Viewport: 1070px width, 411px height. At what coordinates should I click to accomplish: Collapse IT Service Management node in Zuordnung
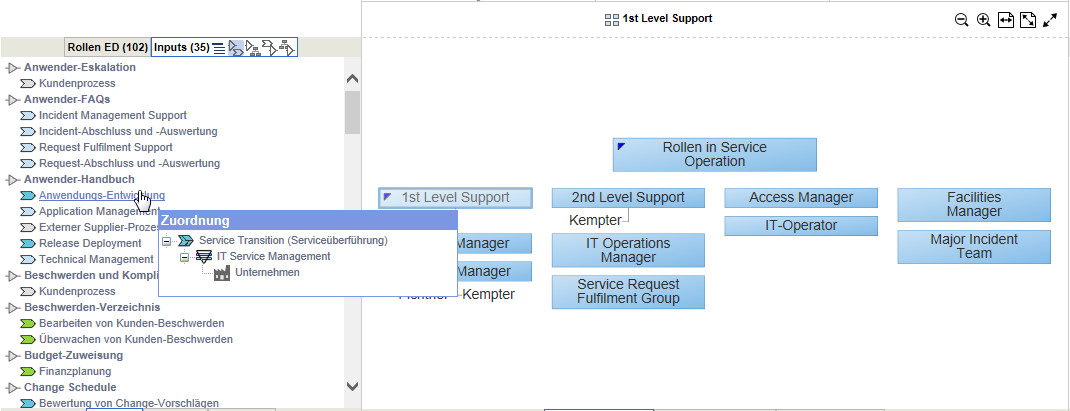click(x=184, y=257)
